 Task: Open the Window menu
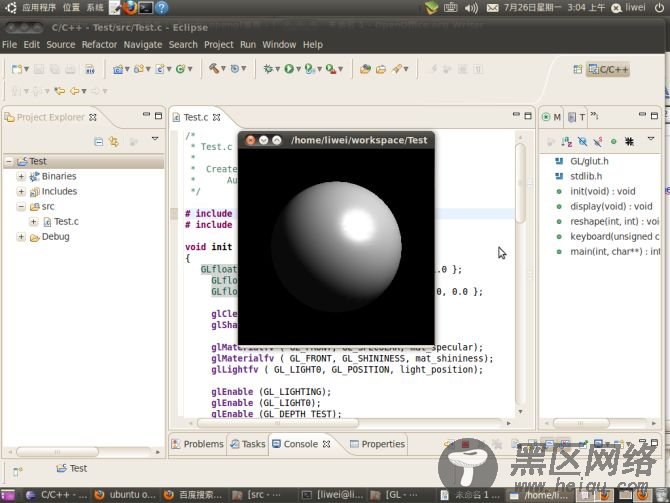click(x=279, y=44)
